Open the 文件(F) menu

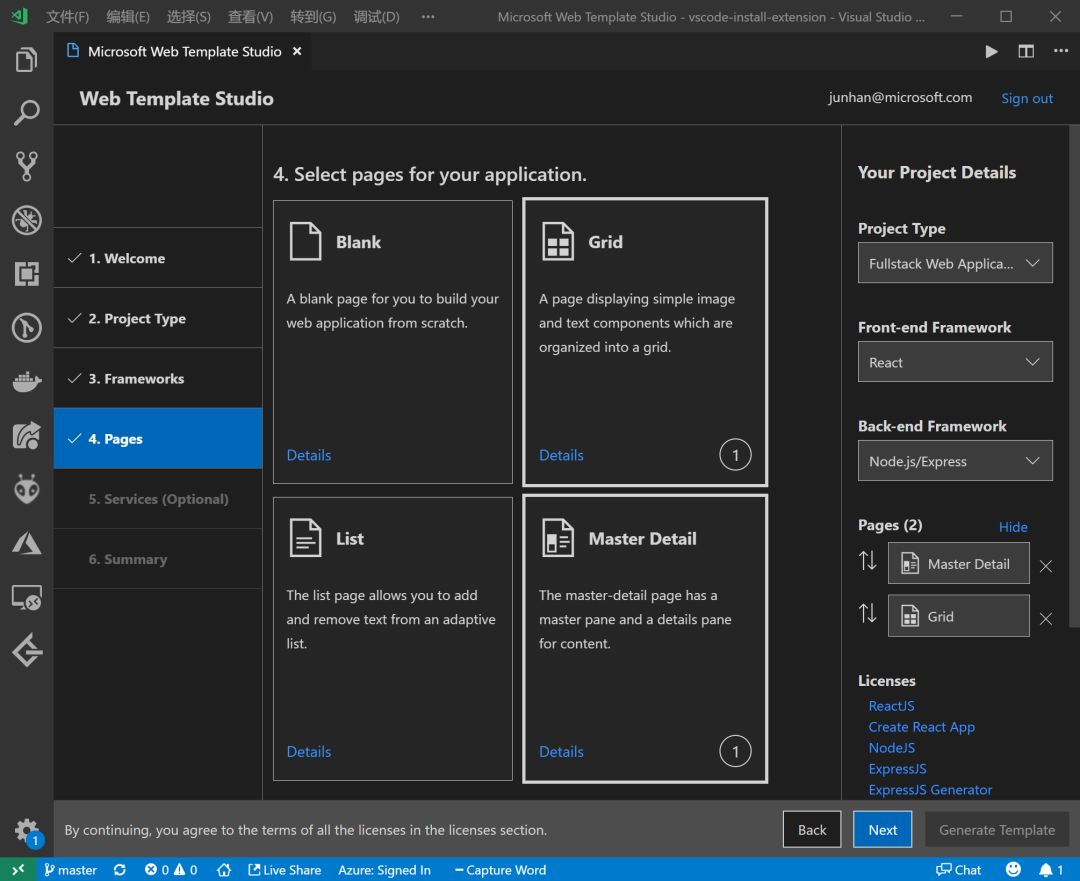[x=68, y=17]
